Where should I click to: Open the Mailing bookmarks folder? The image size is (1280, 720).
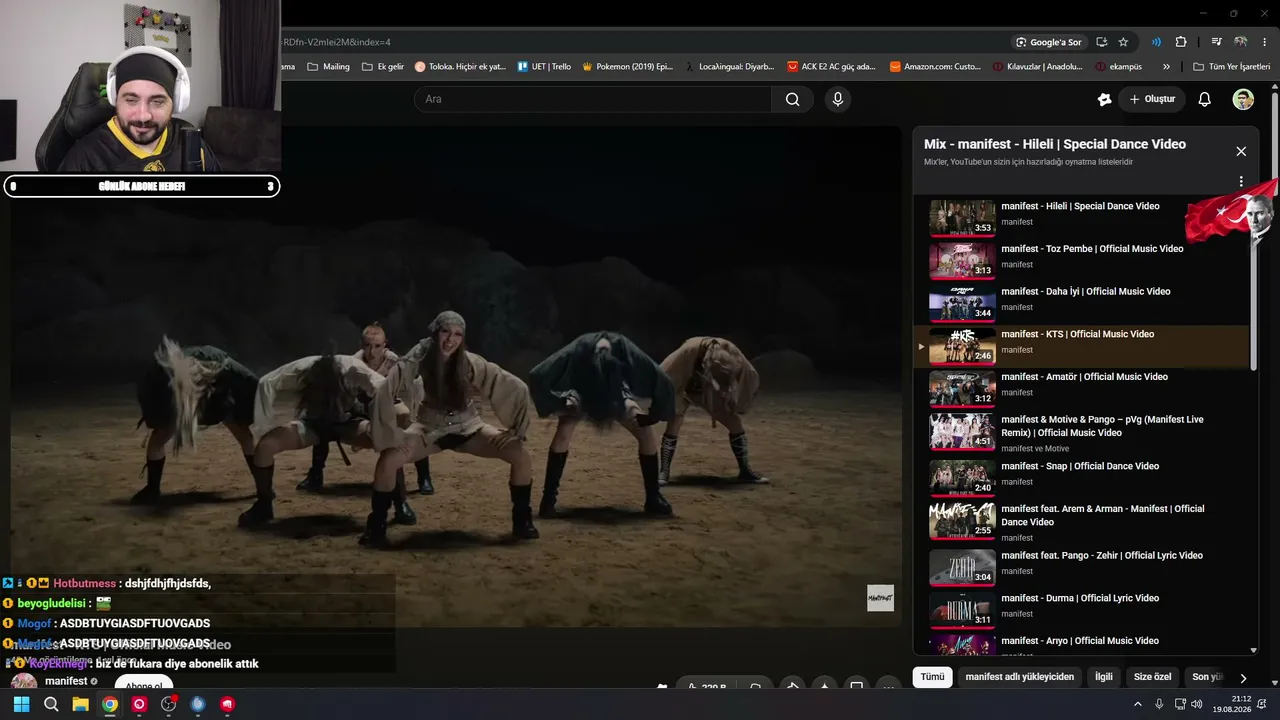[x=328, y=67]
